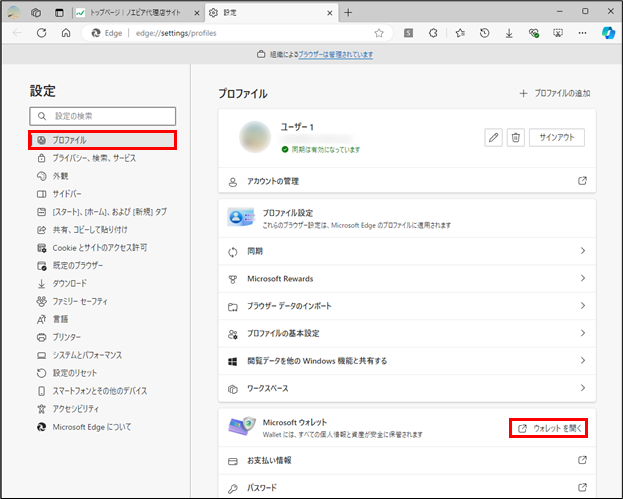Screen dimensions: 623x499
Task: Open the パスワード row
Action: coord(407,487)
